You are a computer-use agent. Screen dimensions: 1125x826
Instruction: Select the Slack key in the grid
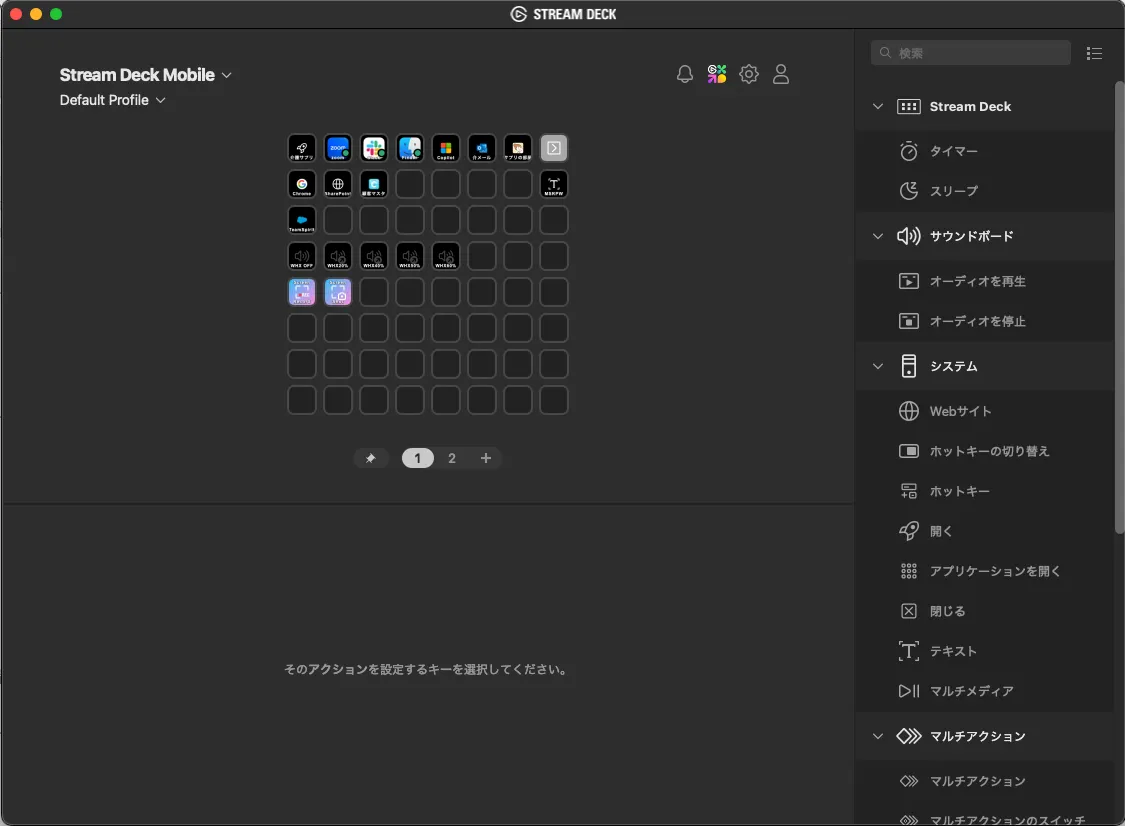[374, 148]
